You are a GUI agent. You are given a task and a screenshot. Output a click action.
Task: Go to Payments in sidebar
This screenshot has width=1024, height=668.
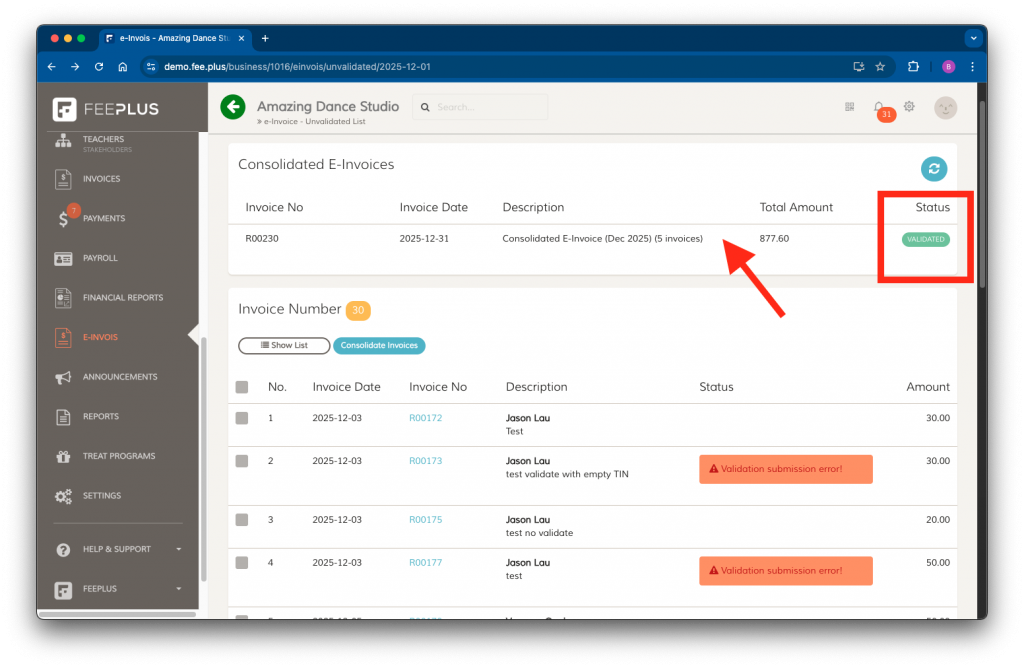pyautogui.click(x=103, y=218)
